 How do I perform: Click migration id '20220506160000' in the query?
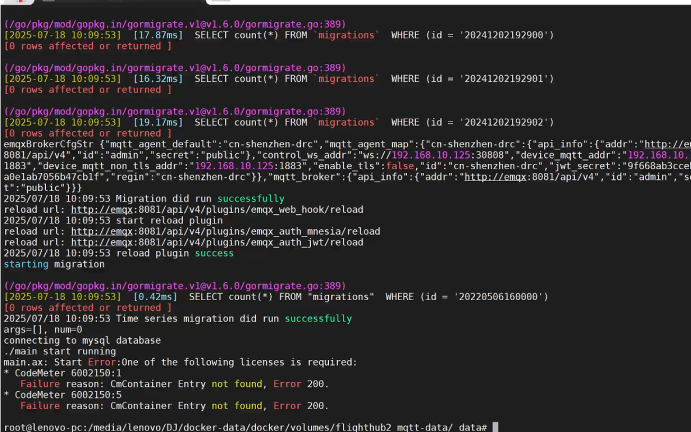tap(498, 297)
